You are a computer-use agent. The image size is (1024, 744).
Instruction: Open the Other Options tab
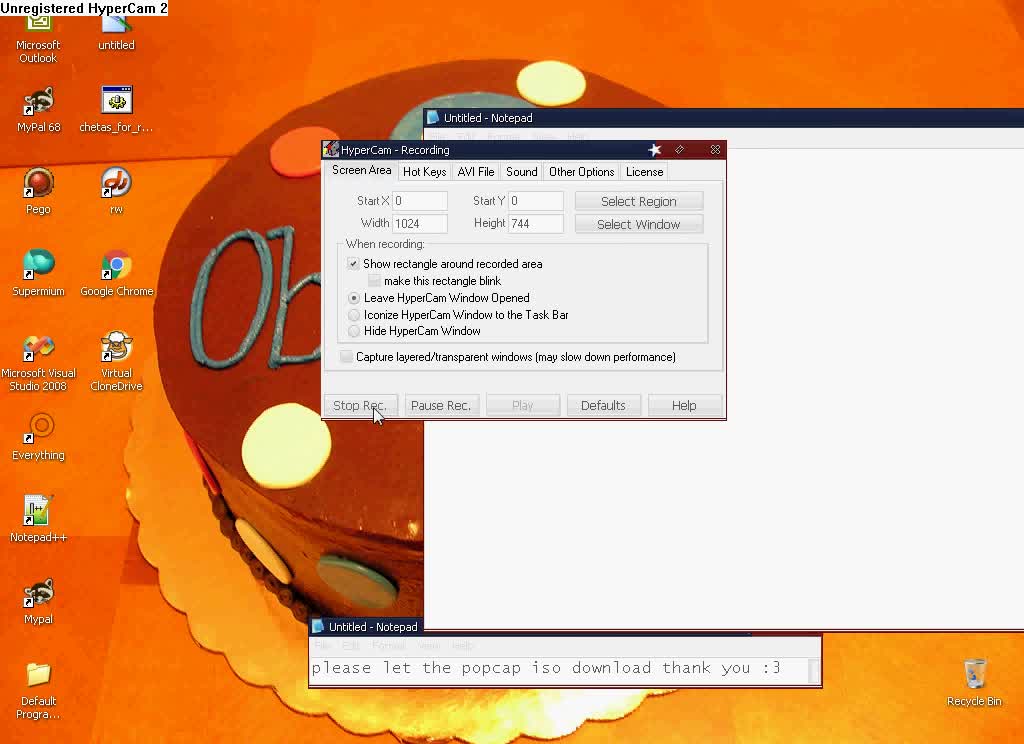(581, 172)
